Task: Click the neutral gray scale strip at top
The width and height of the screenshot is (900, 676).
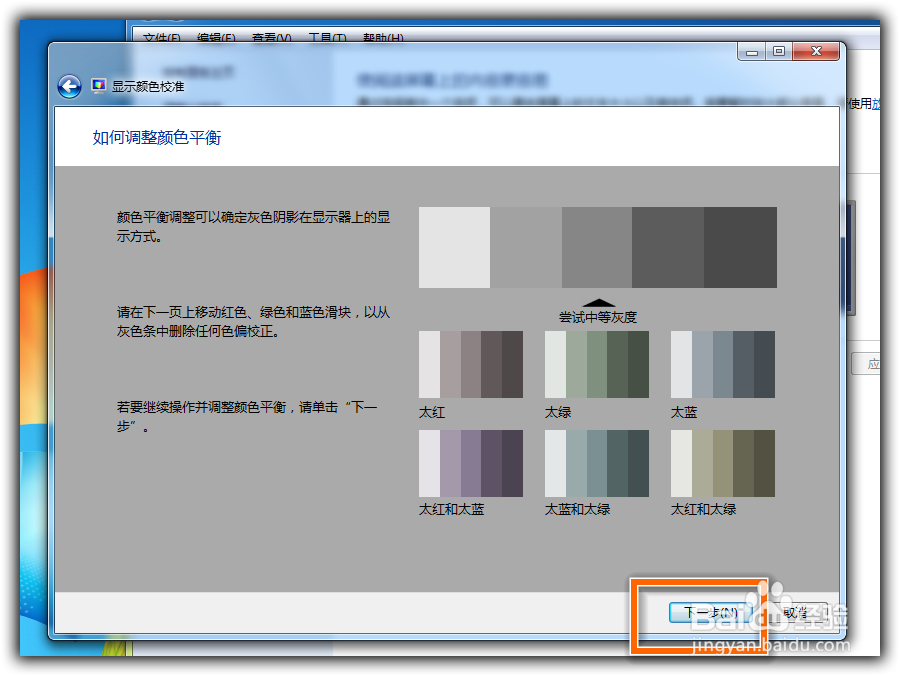Action: point(597,246)
